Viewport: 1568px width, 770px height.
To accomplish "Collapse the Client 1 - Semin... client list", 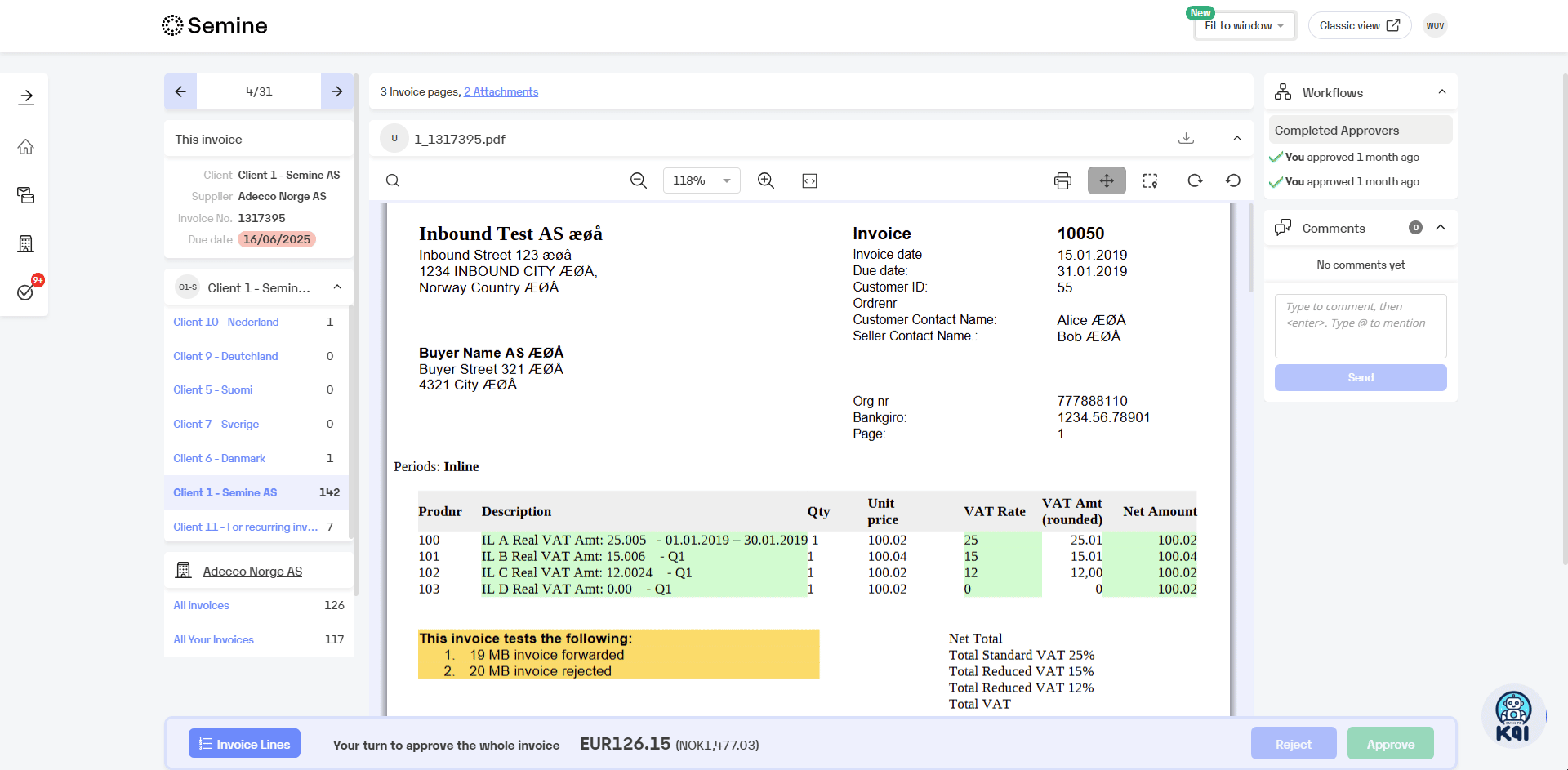I will click(x=337, y=287).
